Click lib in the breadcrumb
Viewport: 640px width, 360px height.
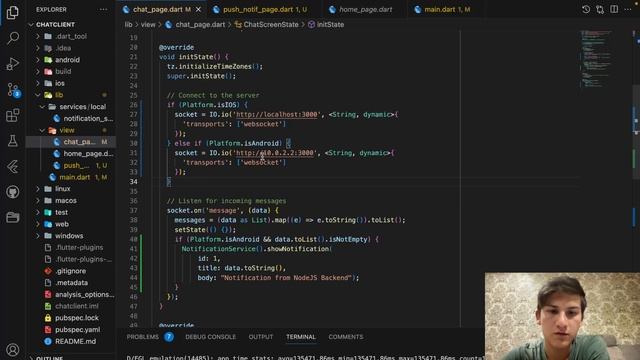pos(128,24)
